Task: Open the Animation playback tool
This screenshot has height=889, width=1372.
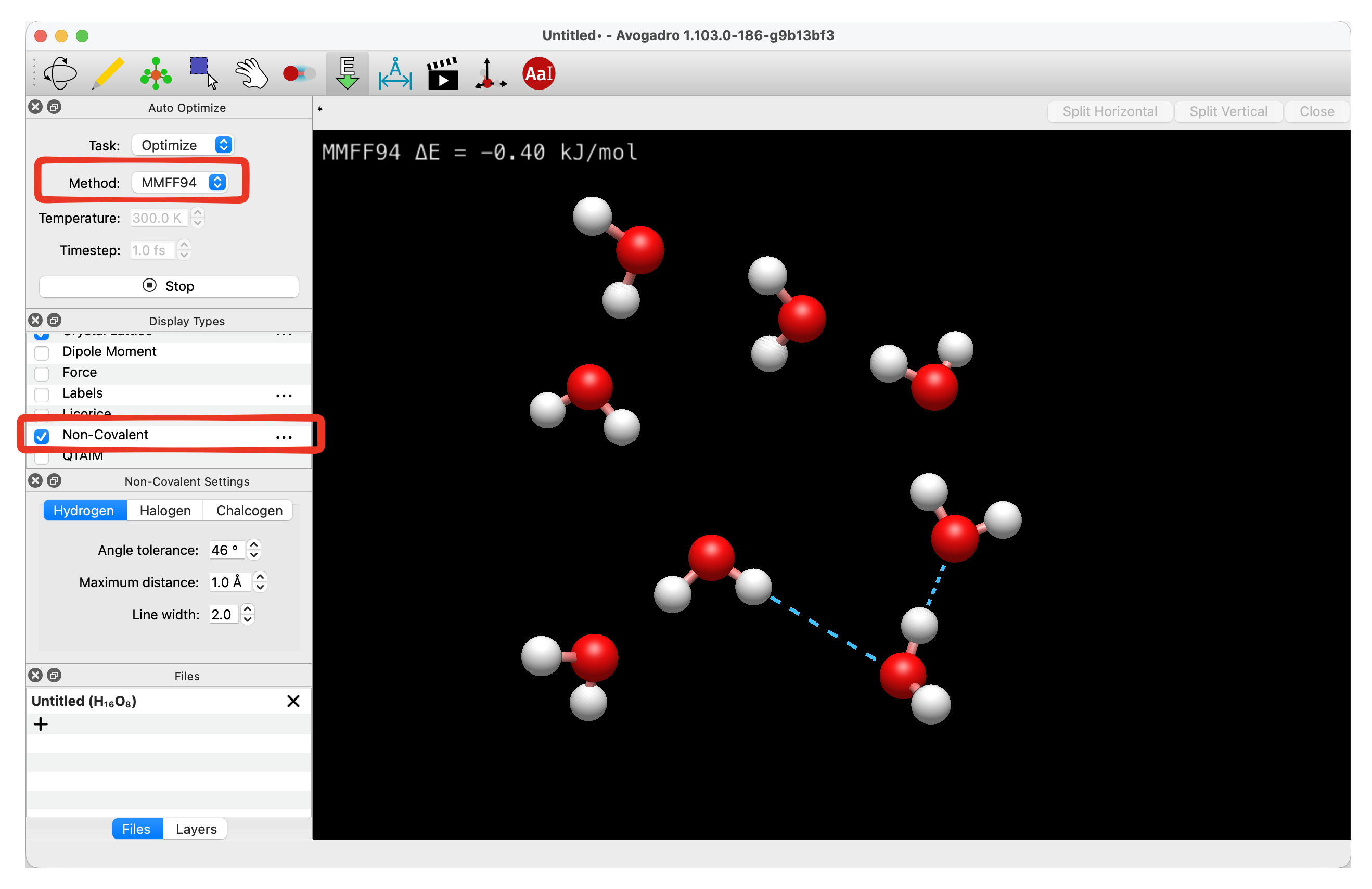Action: [443, 73]
